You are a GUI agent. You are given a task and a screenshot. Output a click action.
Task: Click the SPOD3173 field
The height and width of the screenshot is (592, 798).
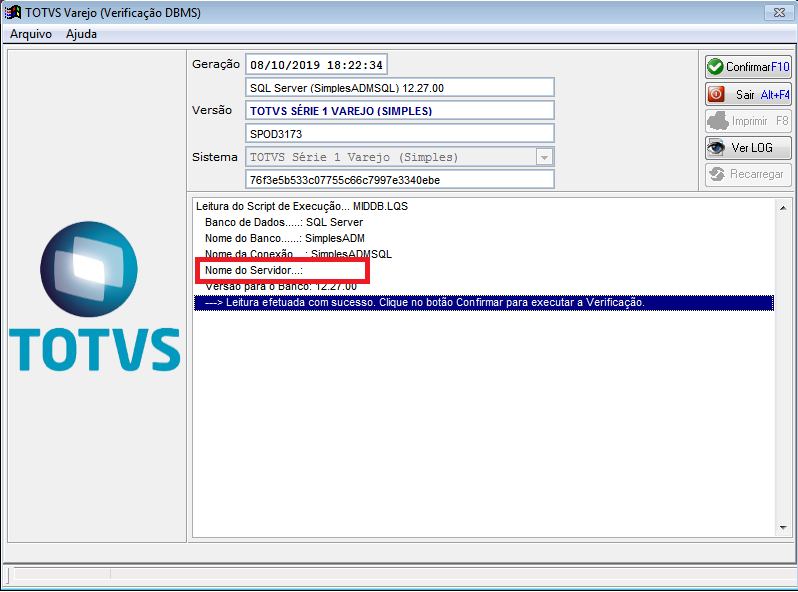[x=400, y=133]
